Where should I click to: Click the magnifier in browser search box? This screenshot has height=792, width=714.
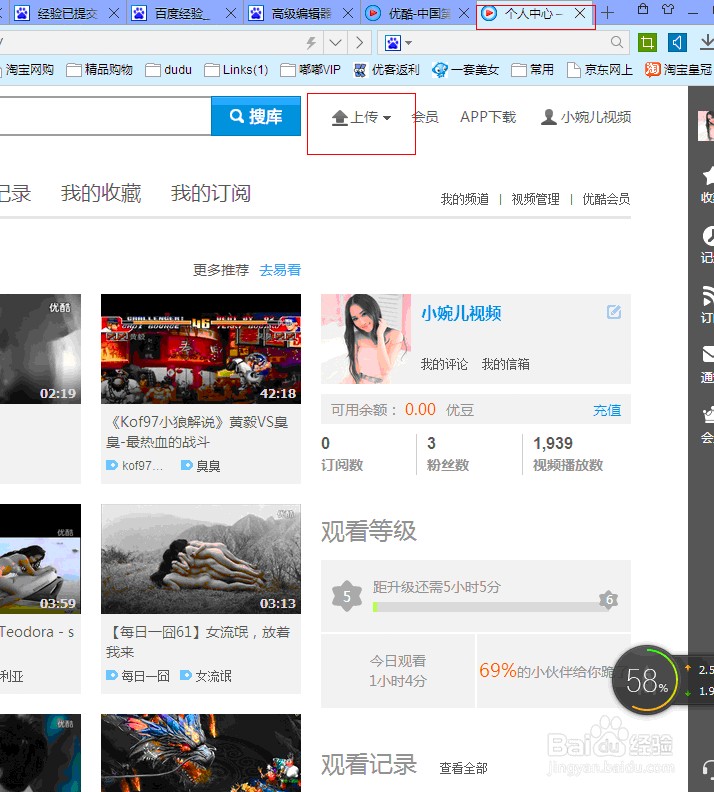point(617,42)
